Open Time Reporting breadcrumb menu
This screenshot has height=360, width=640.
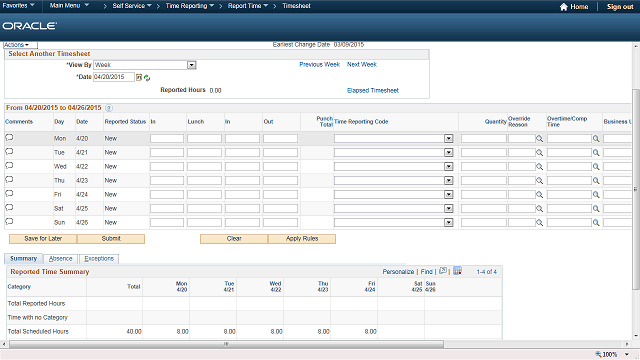[190, 6]
